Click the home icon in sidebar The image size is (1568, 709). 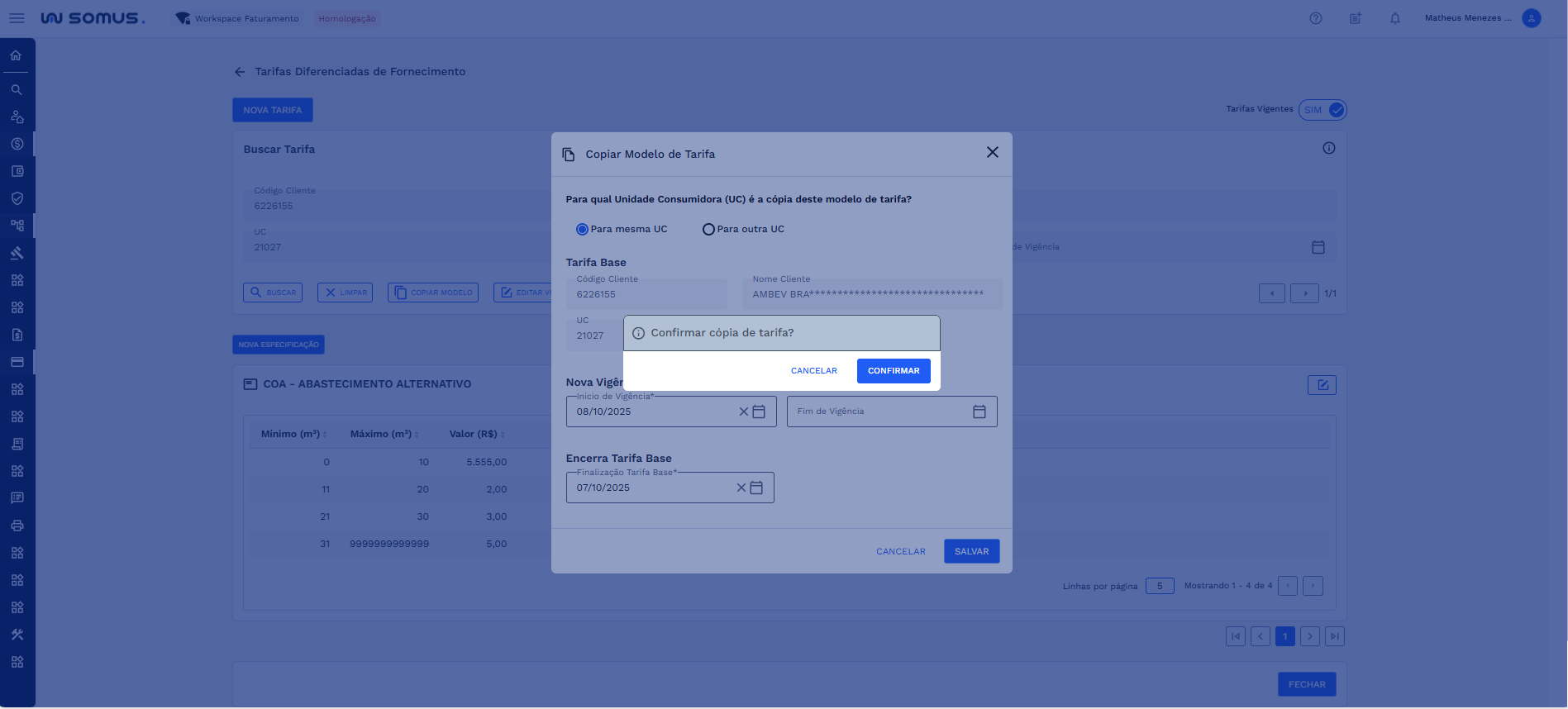[x=16, y=55]
